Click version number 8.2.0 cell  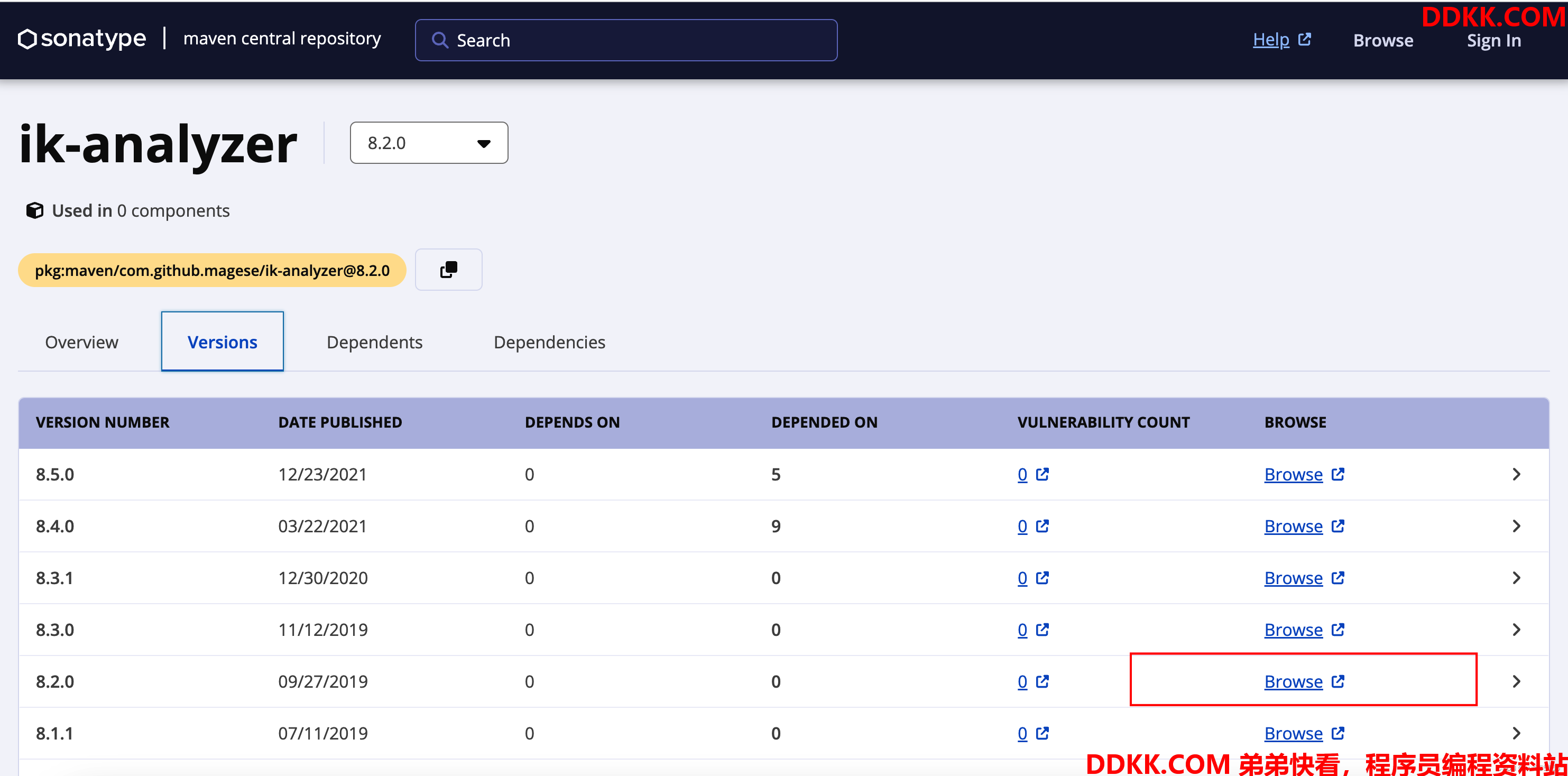[55, 681]
